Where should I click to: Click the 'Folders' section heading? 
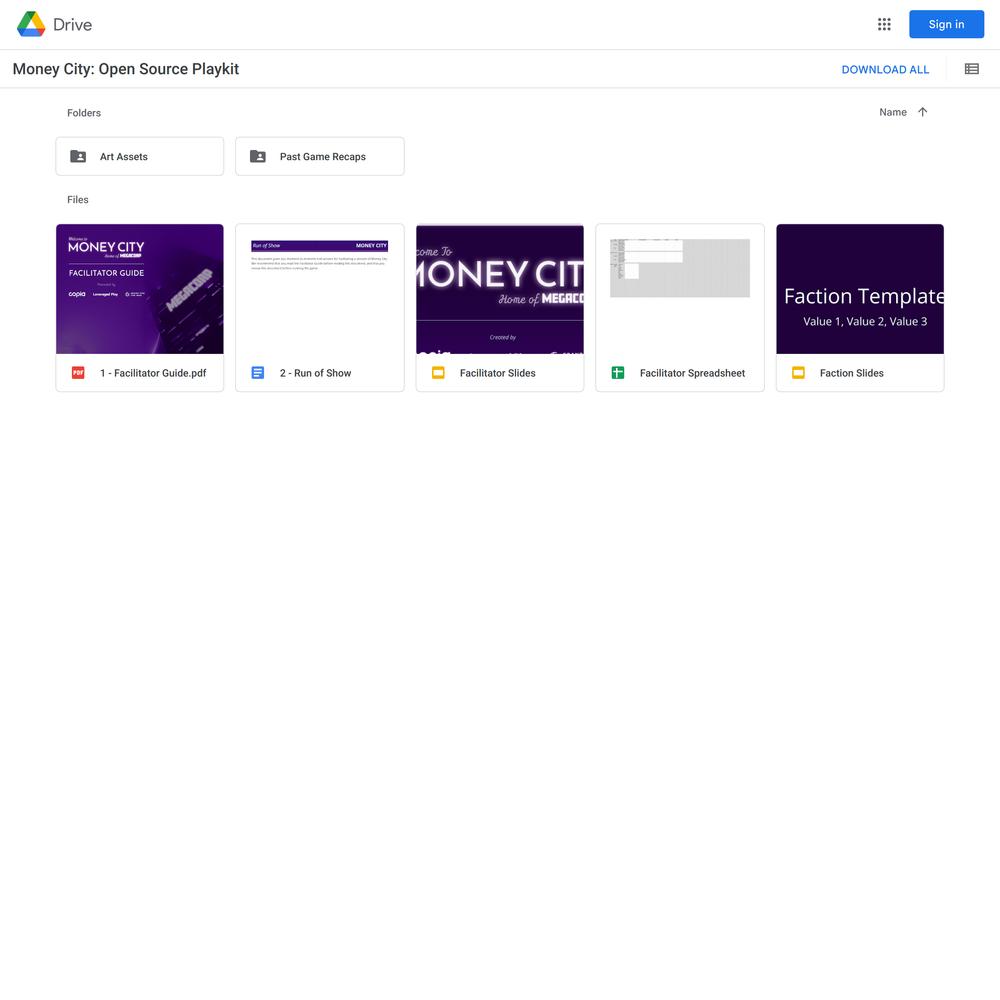coord(84,113)
